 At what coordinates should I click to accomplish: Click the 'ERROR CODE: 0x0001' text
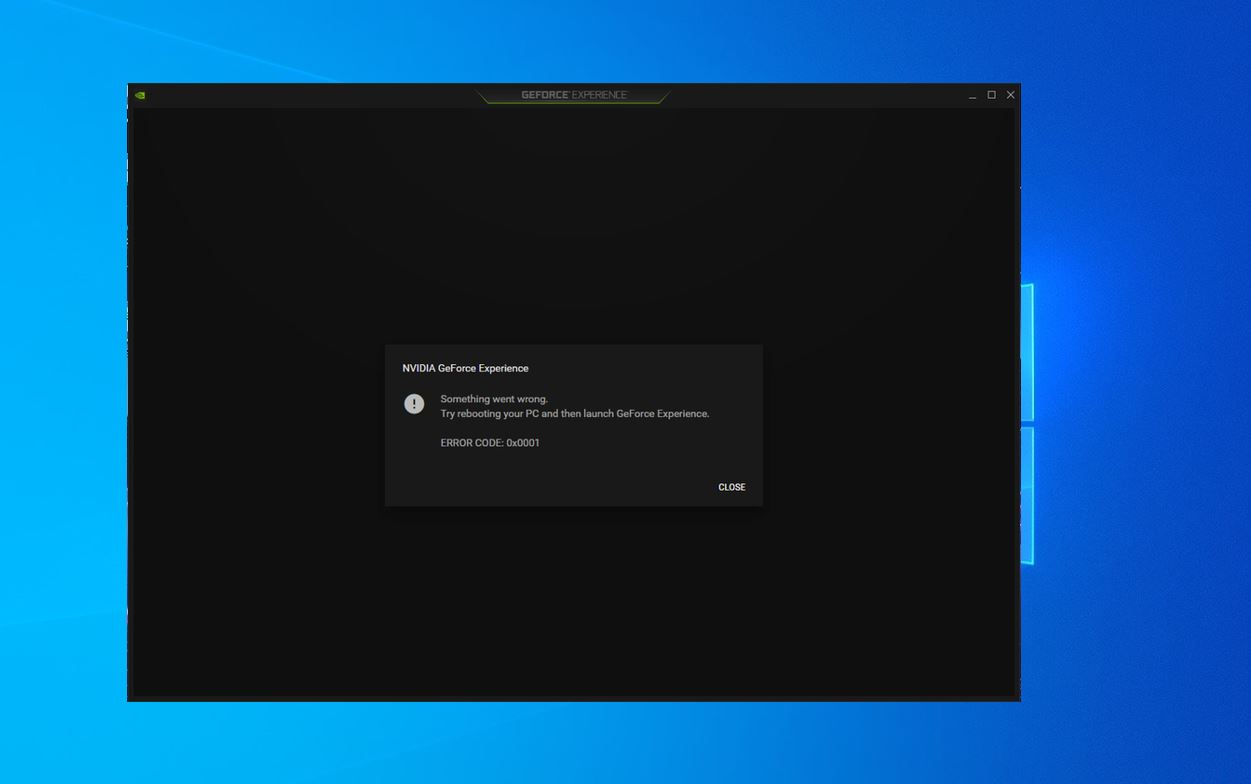pyautogui.click(x=490, y=443)
